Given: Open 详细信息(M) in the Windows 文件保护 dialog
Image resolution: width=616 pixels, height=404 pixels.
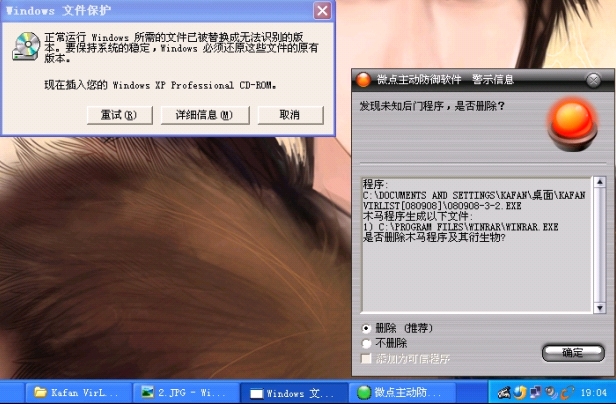Looking at the screenshot, I should pos(205,115).
